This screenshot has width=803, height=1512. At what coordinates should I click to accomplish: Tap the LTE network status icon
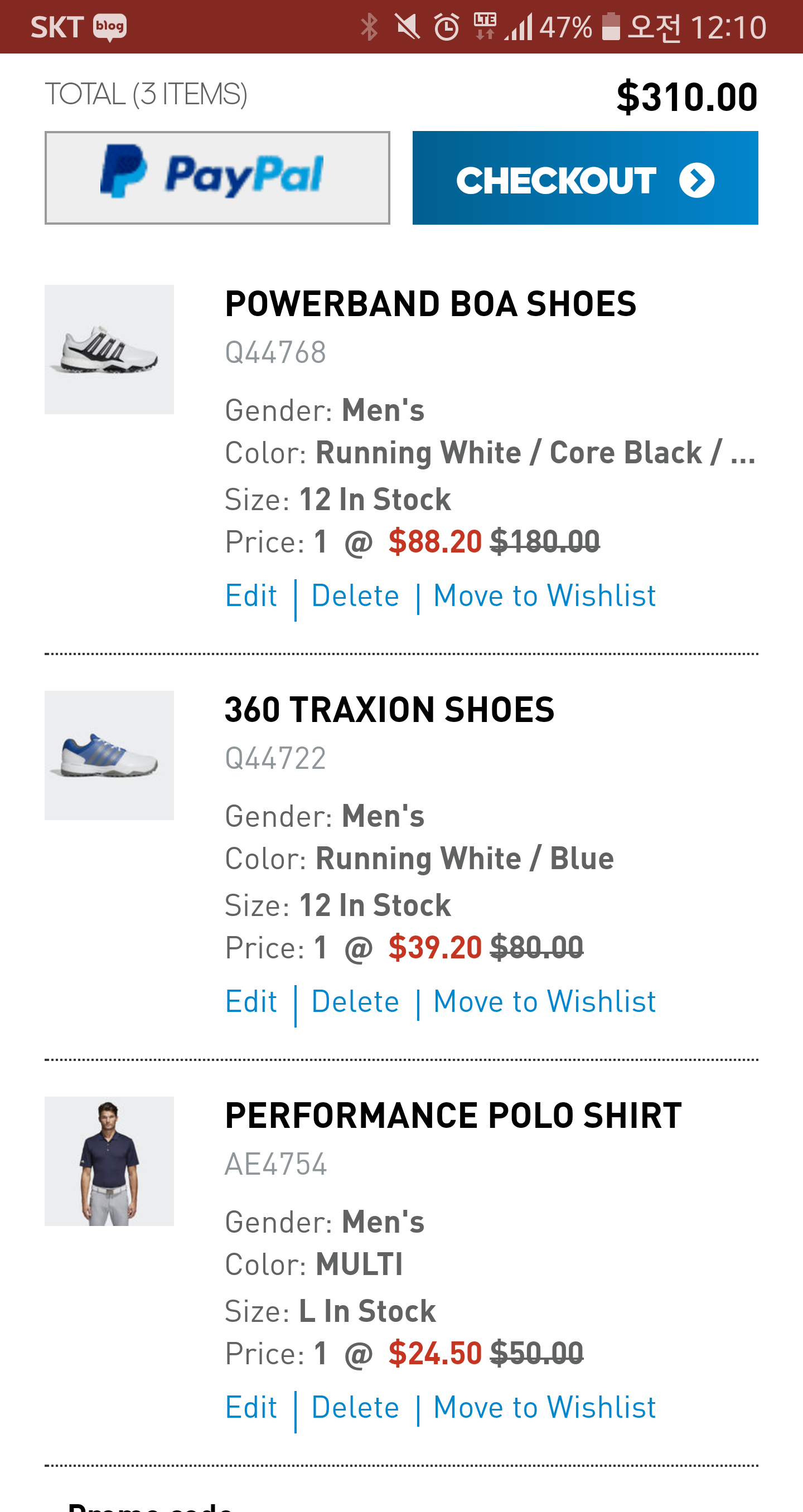click(485, 27)
